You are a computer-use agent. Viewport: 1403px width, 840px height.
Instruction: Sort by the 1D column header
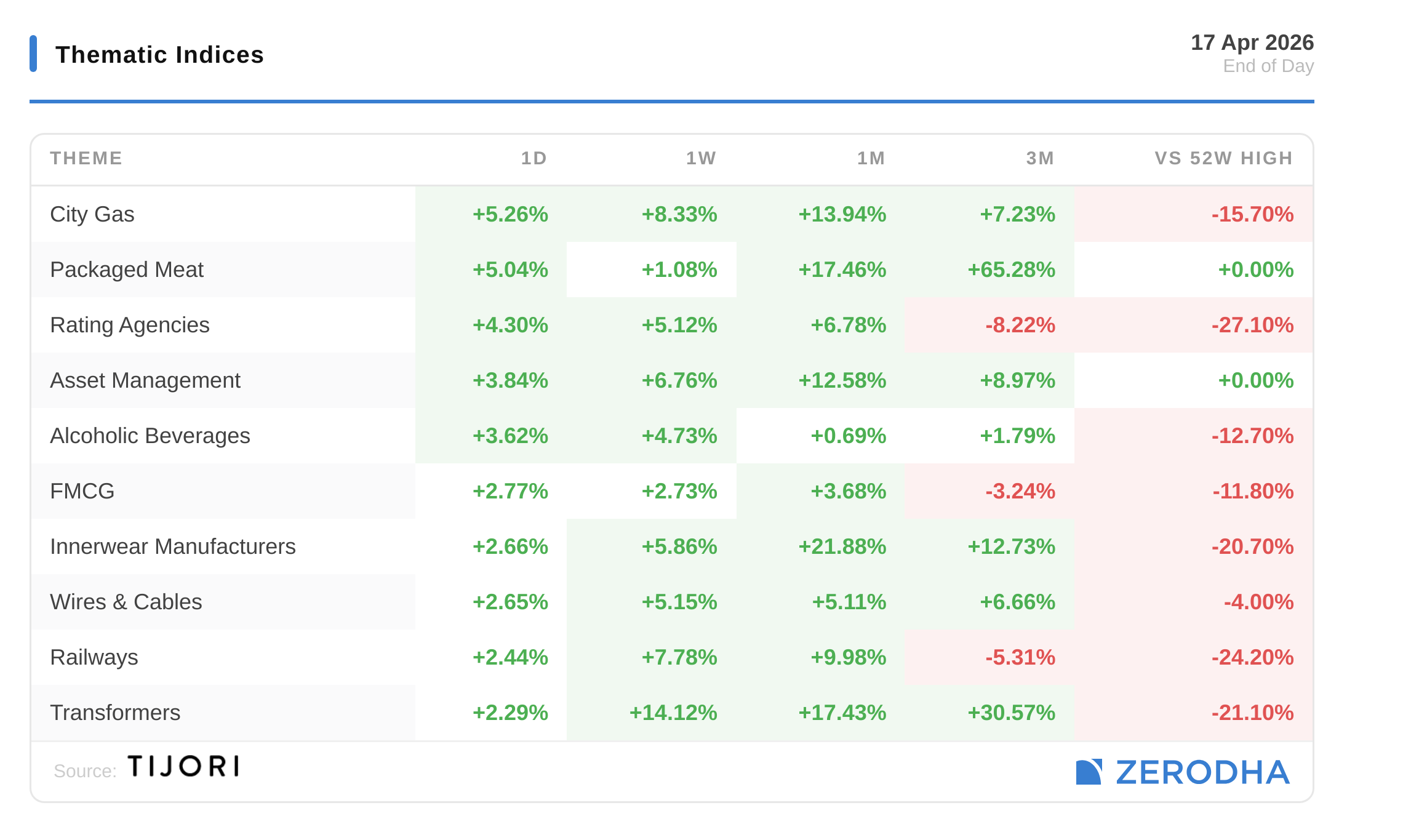pyautogui.click(x=534, y=158)
